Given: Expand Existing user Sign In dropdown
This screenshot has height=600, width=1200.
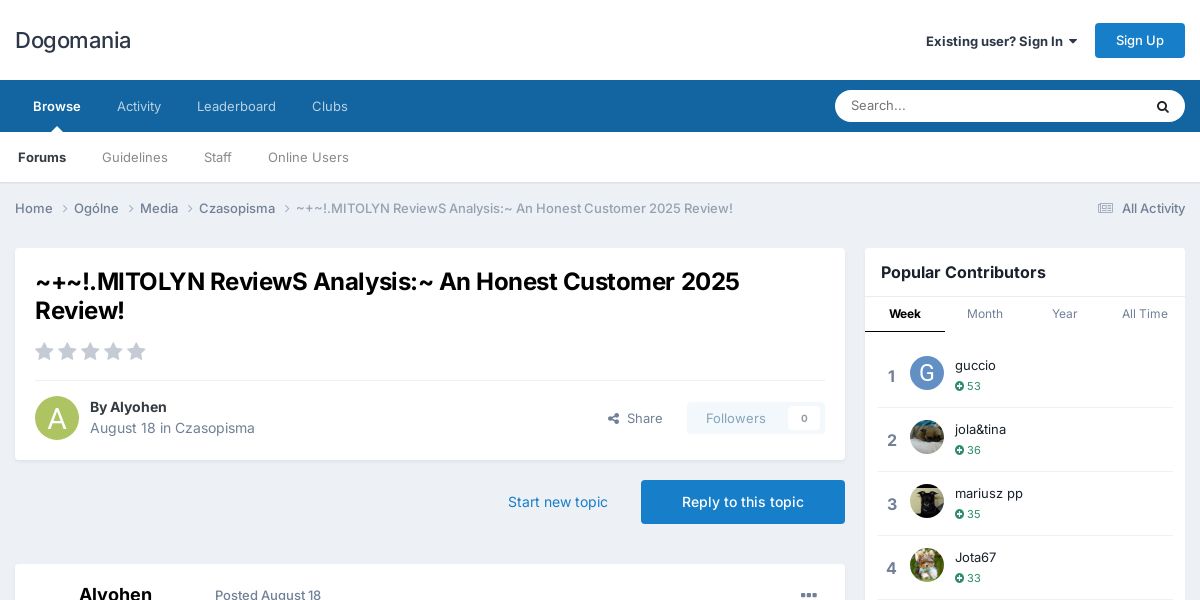Looking at the screenshot, I should (1001, 41).
